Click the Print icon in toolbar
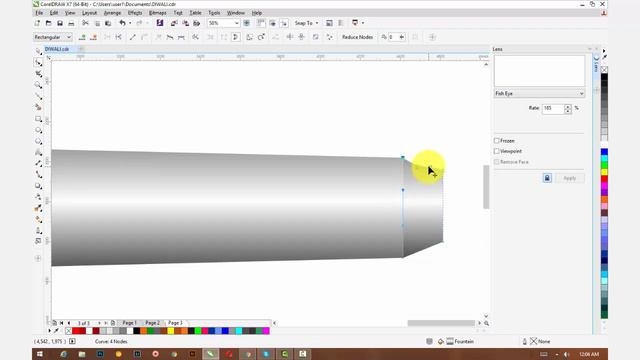Screen dimensions: 640x360 pos(71,23)
